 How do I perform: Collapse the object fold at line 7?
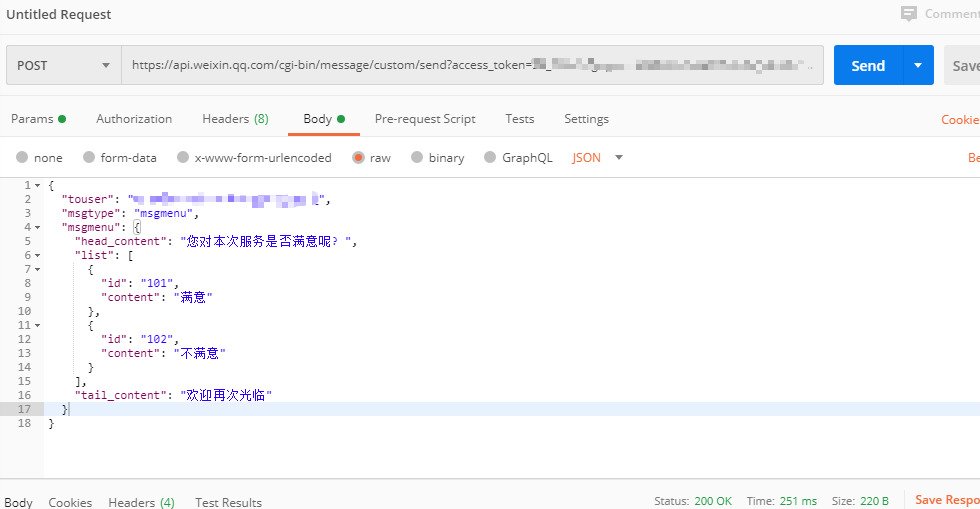[x=38, y=270]
